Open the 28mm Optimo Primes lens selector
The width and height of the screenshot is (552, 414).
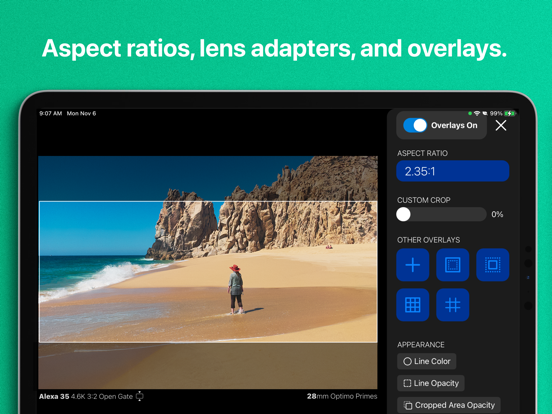[x=342, y=396]
